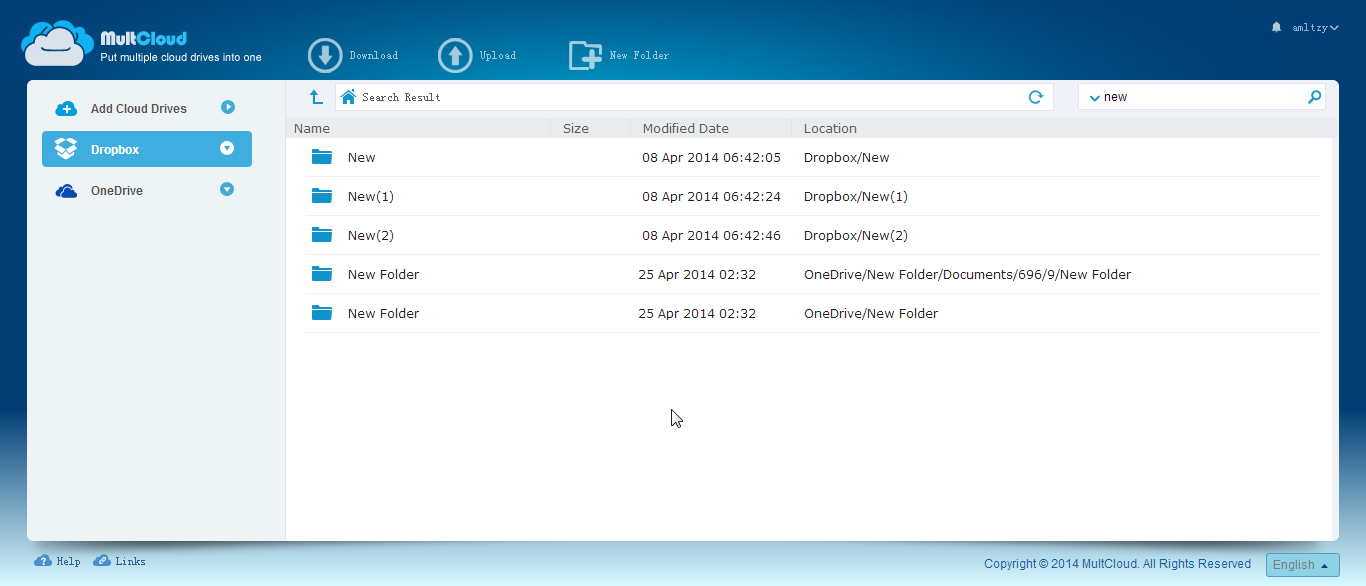Click the magnifier search icon
This screenshot has width=1366, height=586.
[1314, 97]
